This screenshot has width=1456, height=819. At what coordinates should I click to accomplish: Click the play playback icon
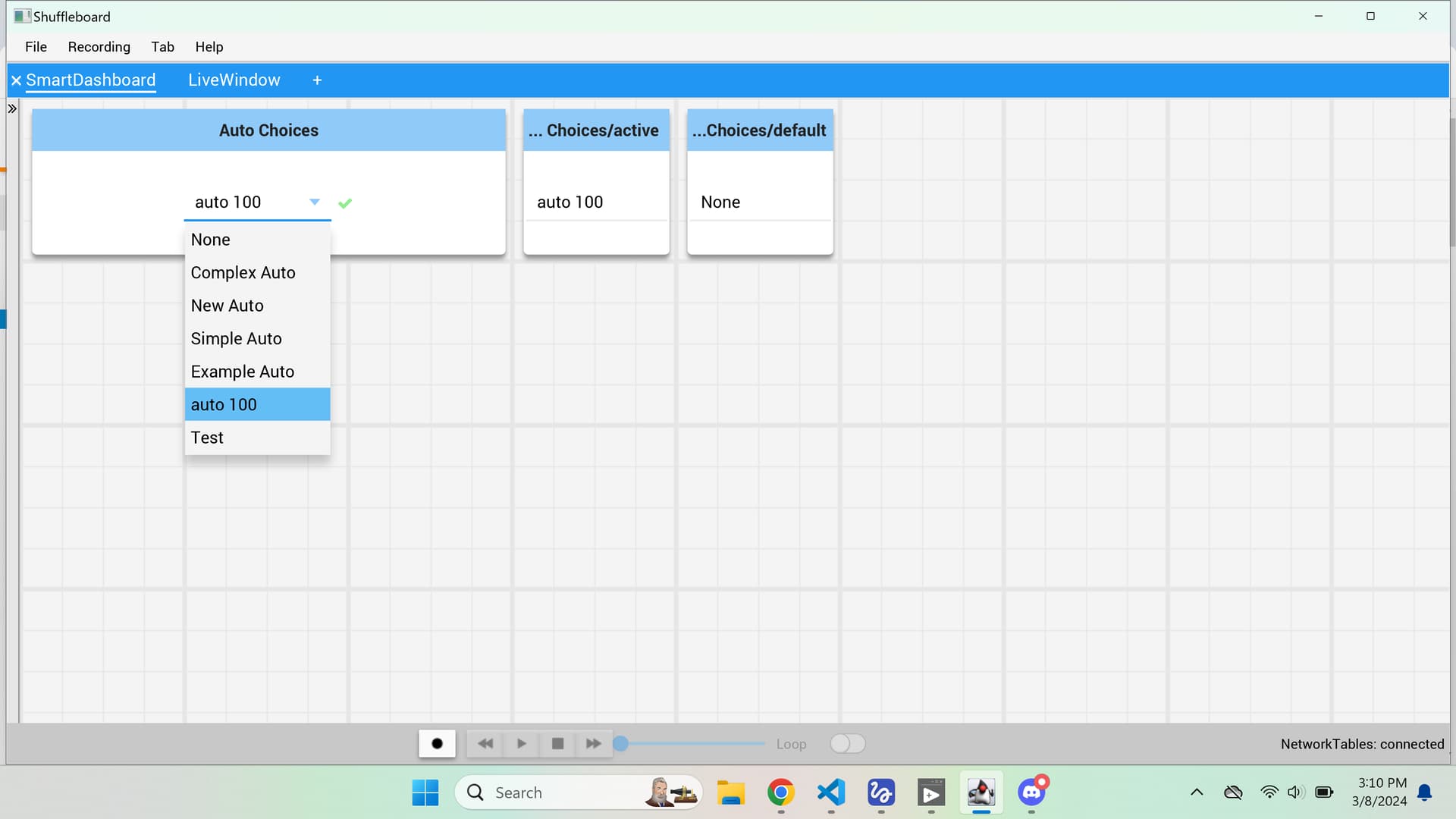[522, 744]
